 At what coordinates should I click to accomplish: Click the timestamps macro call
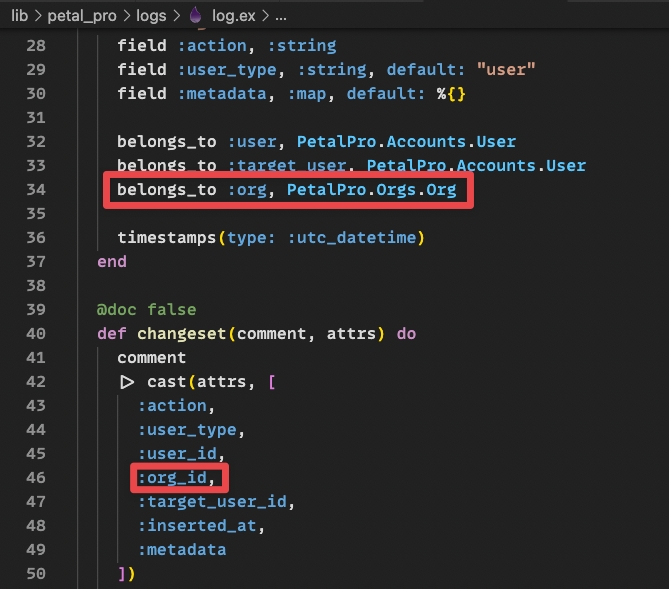coord(165,237)
